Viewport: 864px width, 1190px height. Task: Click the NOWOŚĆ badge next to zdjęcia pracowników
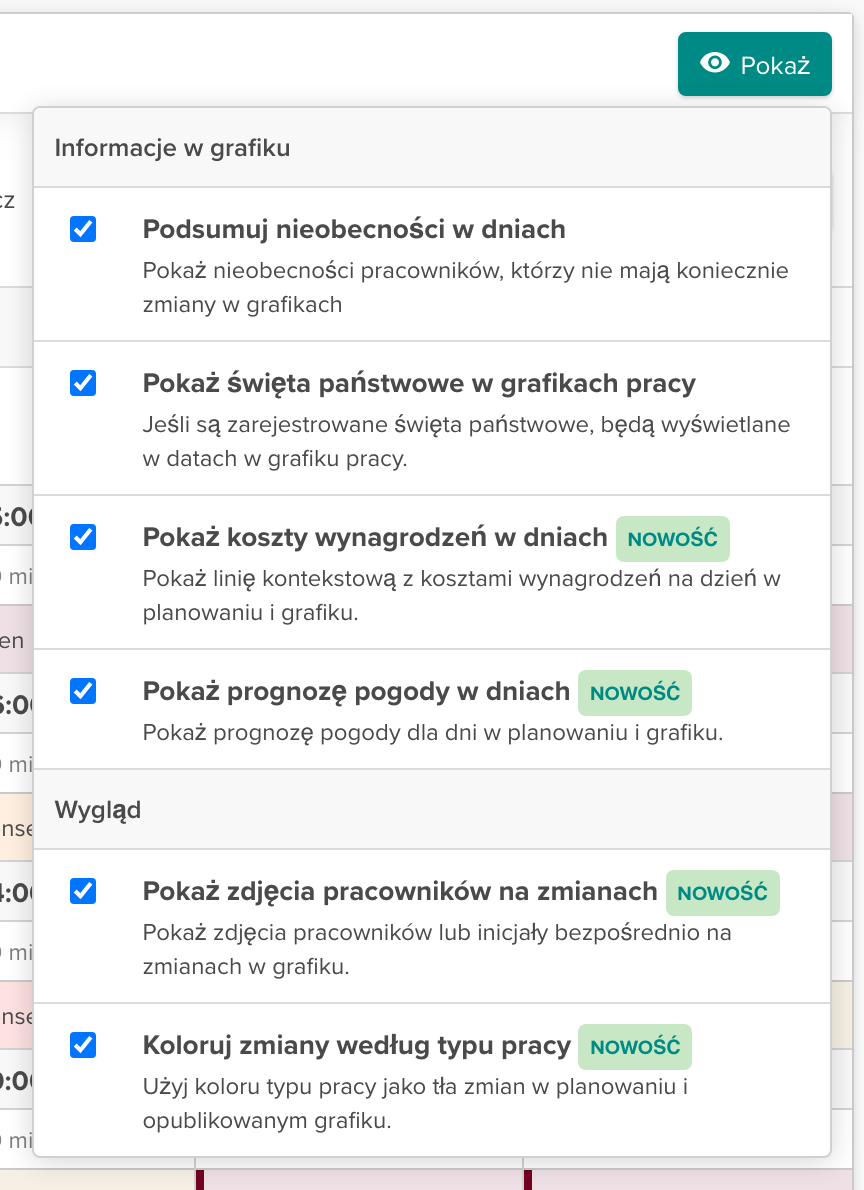pos(723,892)
